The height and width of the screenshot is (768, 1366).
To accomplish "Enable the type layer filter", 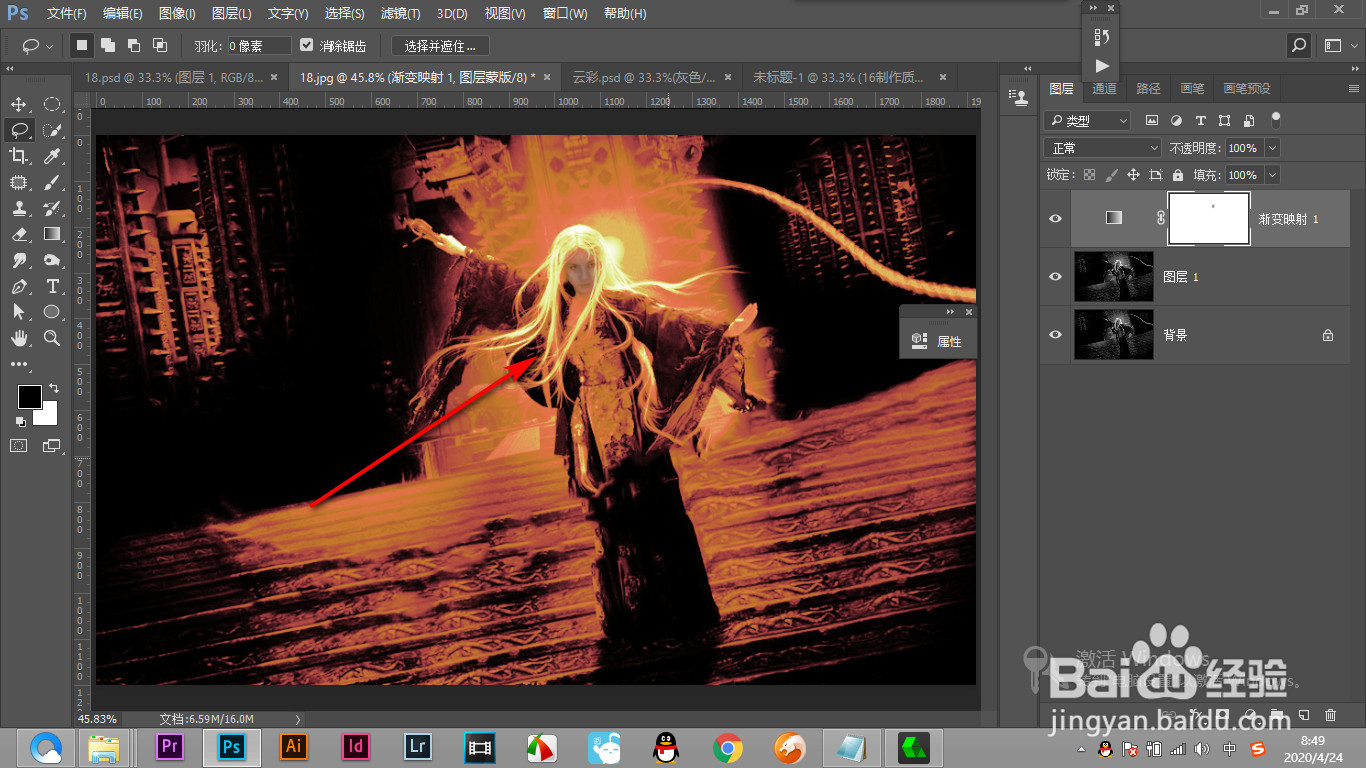I will coord(1200,120).
